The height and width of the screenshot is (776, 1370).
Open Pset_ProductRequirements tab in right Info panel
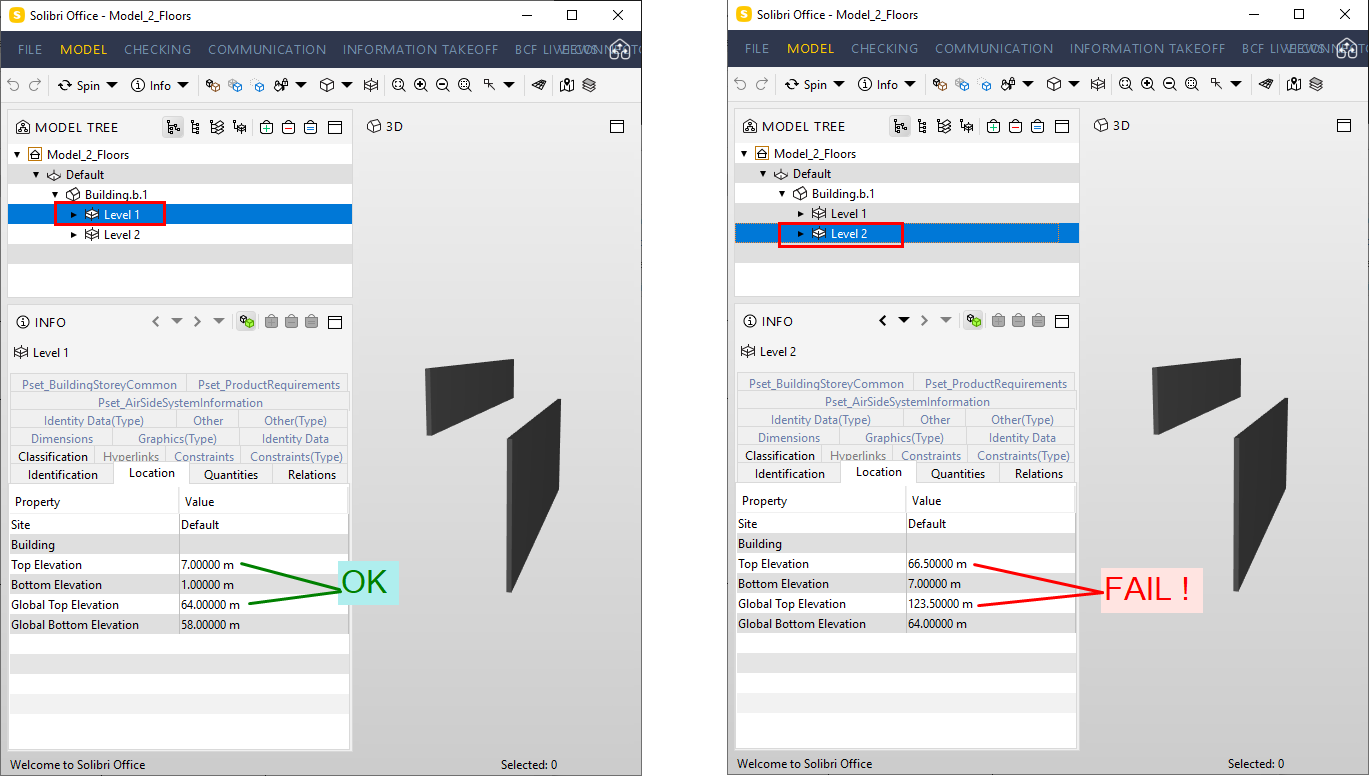(x=995, y=383)
